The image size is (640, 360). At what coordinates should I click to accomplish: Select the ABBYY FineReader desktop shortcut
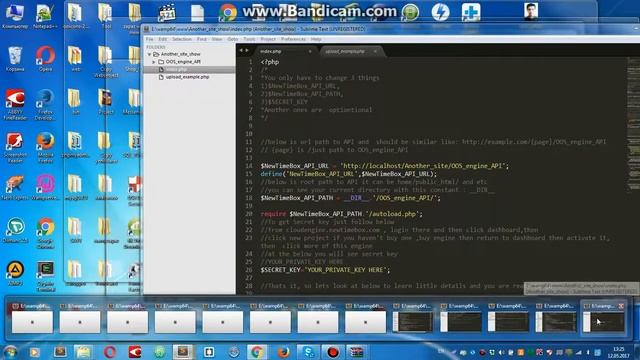15,104
